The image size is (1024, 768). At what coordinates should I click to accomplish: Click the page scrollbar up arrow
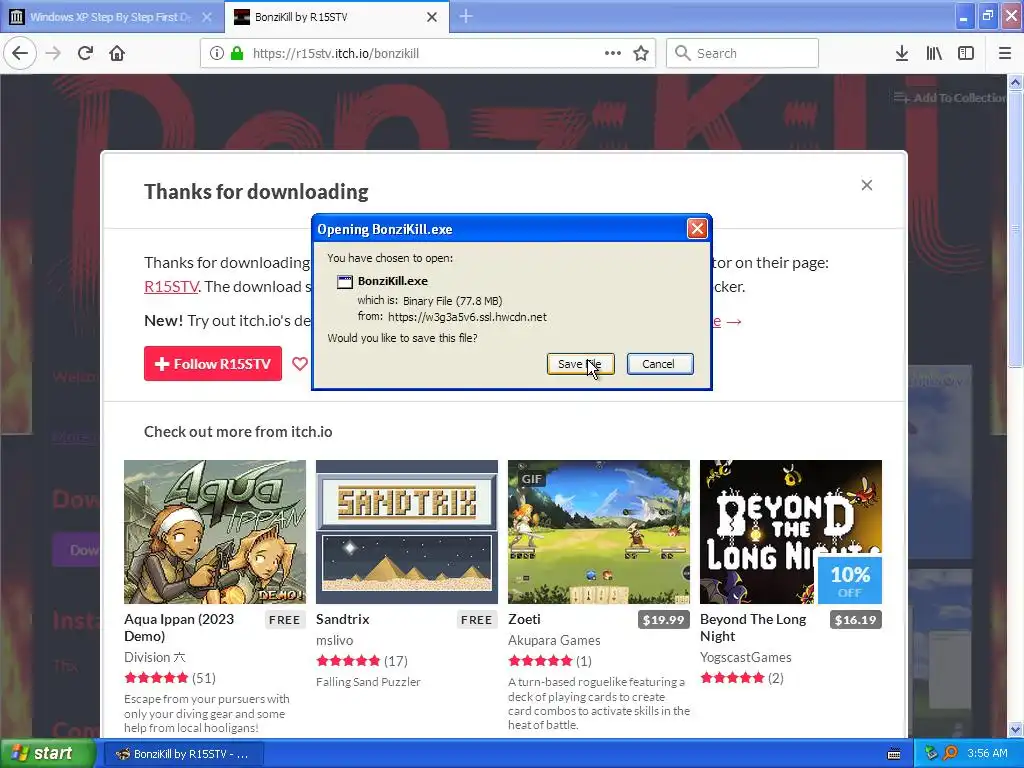[x=1016, y=82]
